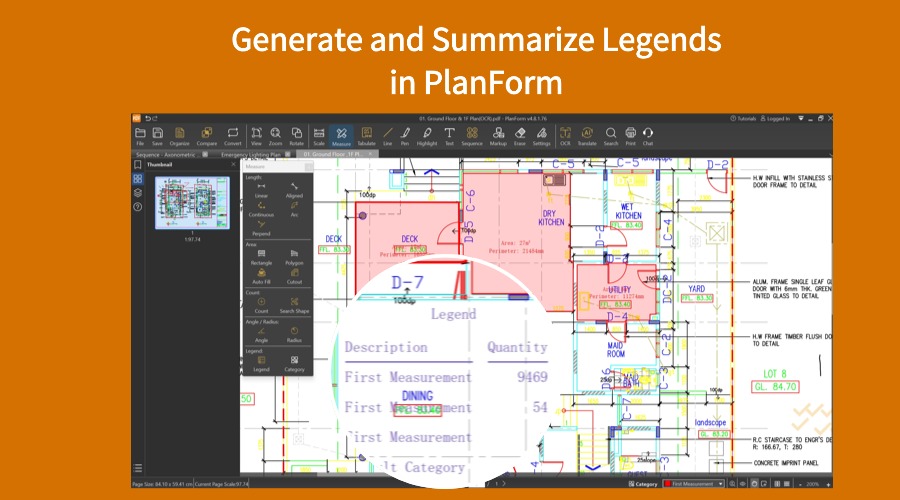Viewport: 900px width, 500px height.
Task: Run the OCR tool
Action: tap(565, 137)
